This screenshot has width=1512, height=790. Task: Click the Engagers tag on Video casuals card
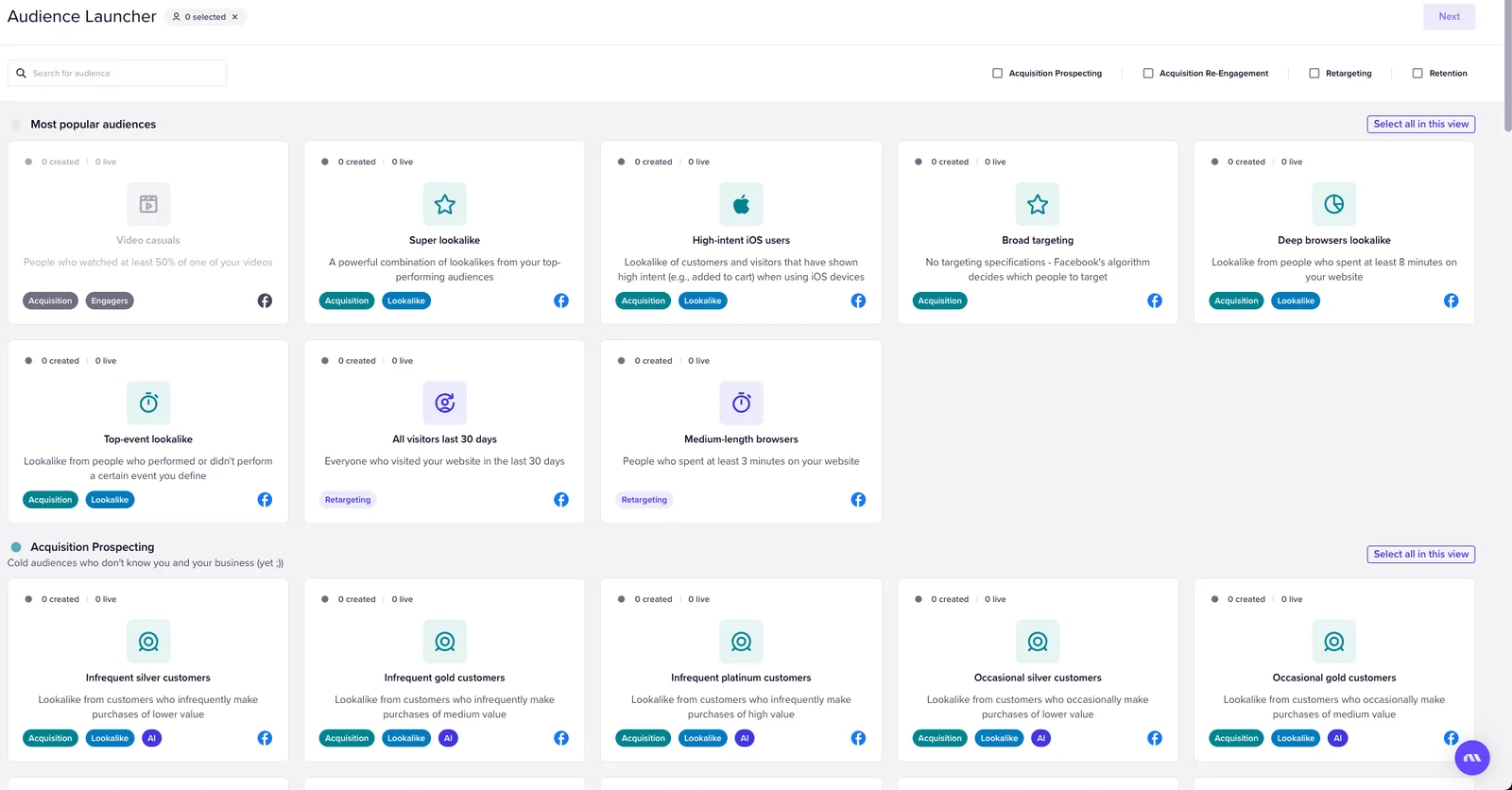click(110, 301)
